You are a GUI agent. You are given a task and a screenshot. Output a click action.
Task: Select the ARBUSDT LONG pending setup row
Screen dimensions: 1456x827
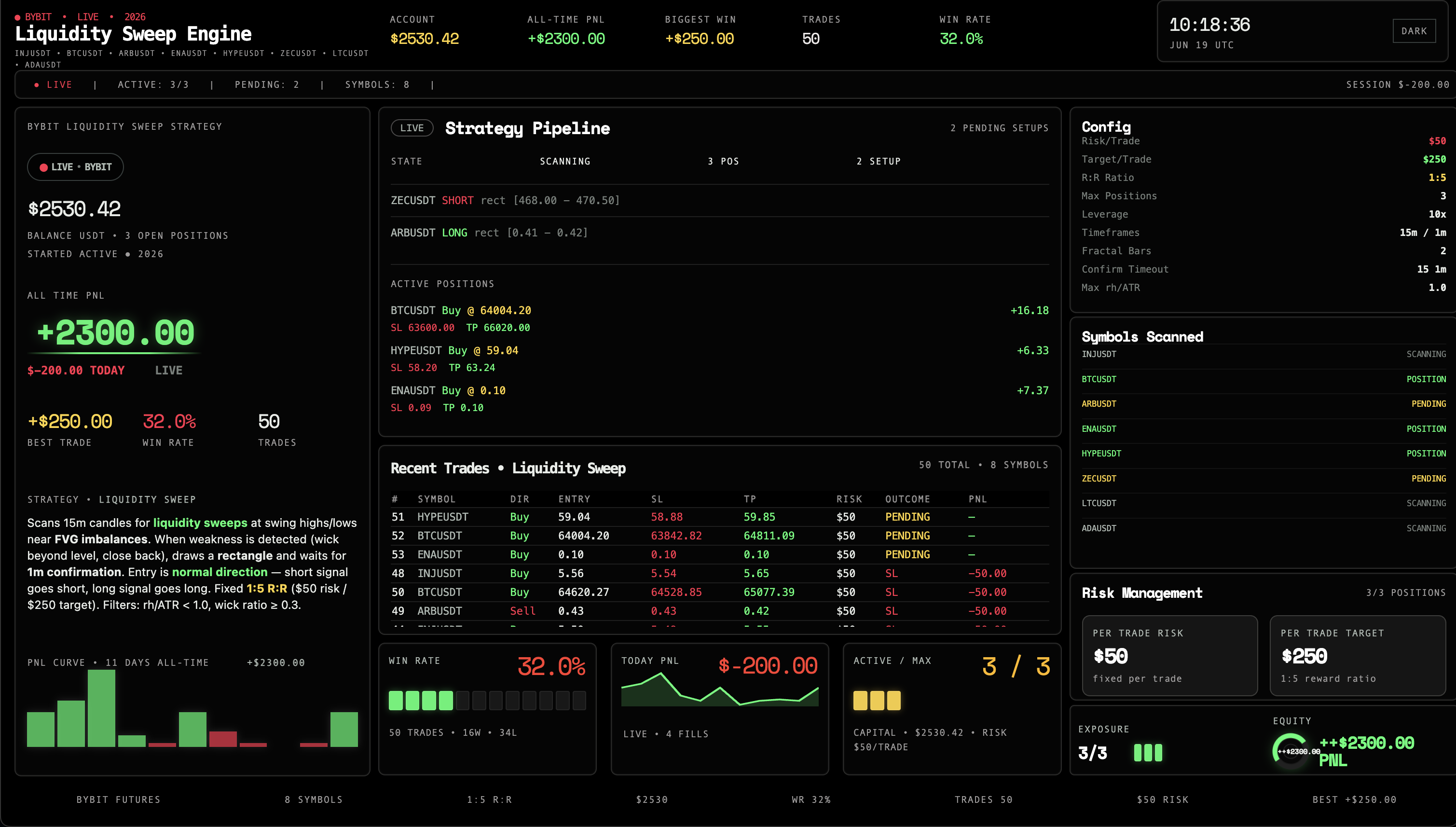(x=719, y=233)
